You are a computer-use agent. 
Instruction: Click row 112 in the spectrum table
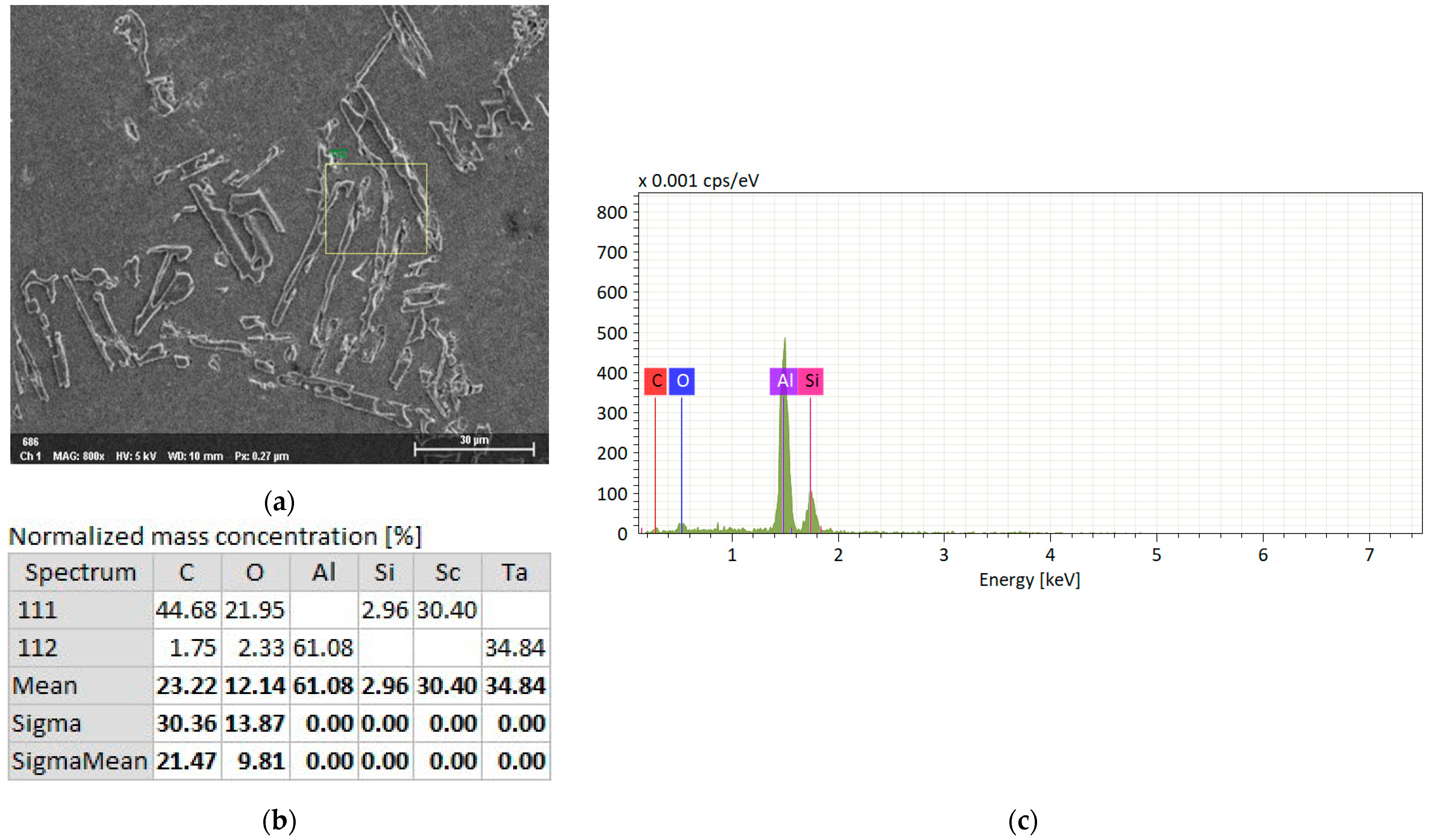click(x=37, y=648)
